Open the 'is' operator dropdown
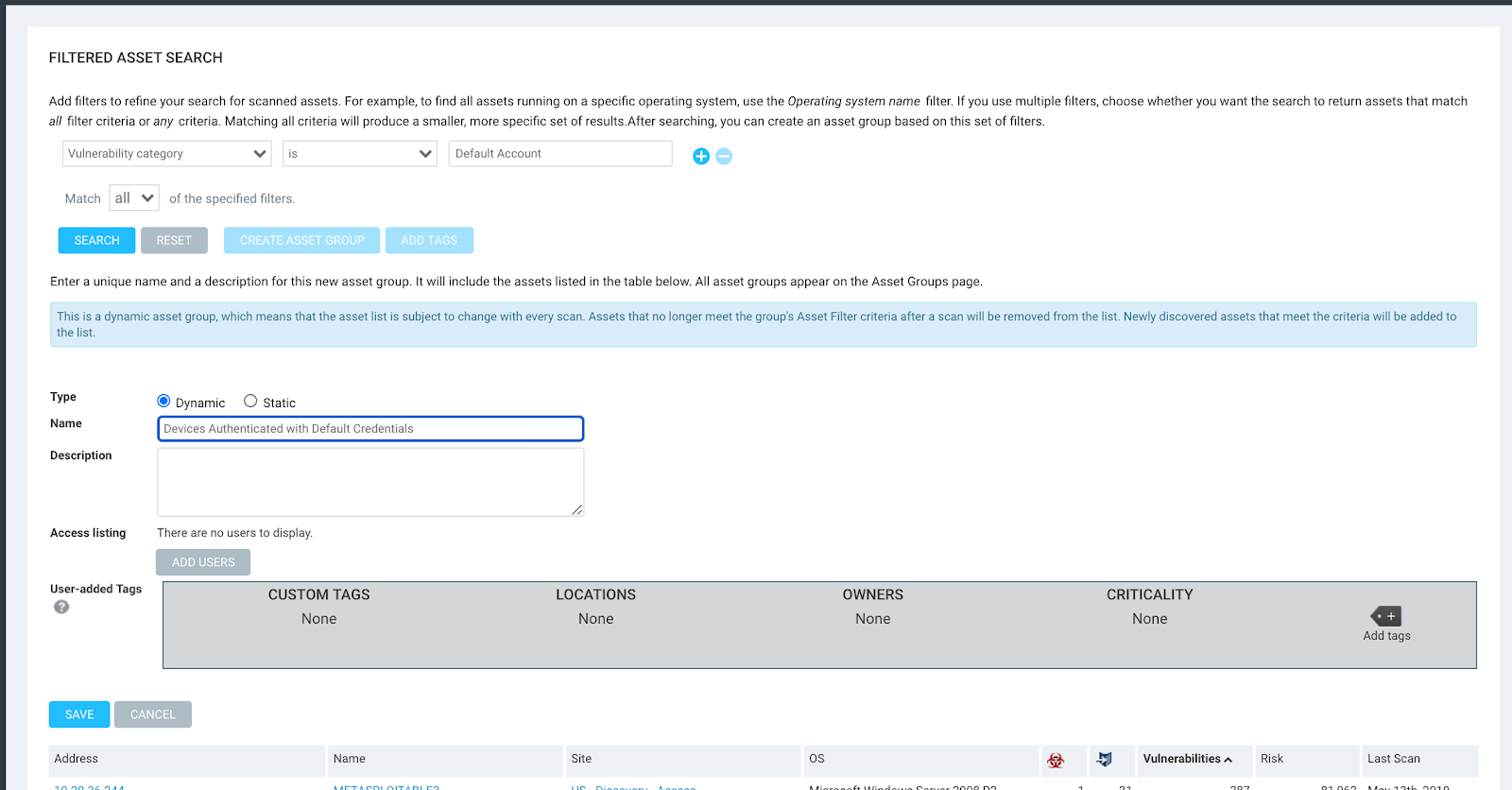 [359, 154]
